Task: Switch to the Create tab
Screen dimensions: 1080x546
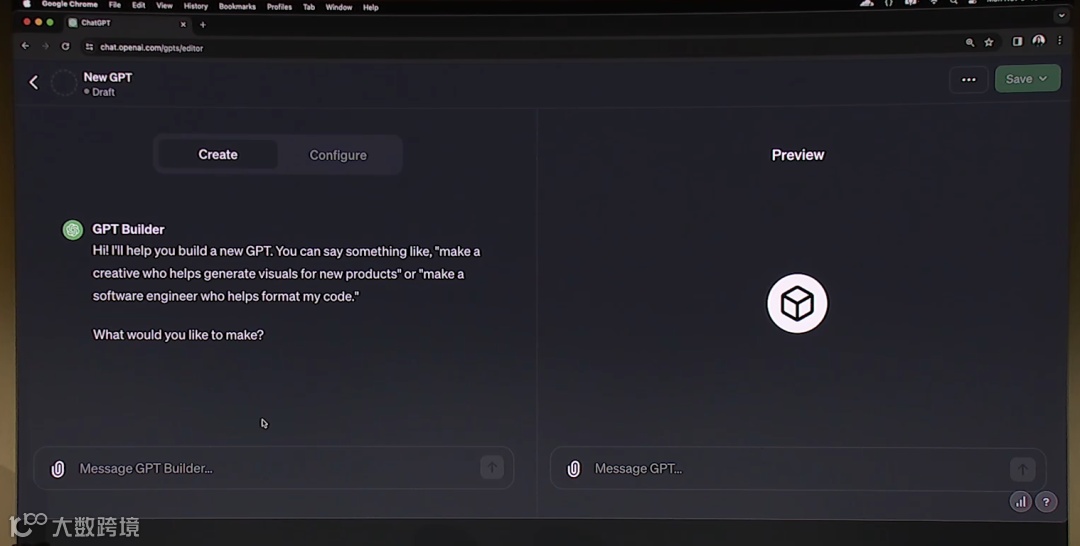Action: click(x=218, y=155)
